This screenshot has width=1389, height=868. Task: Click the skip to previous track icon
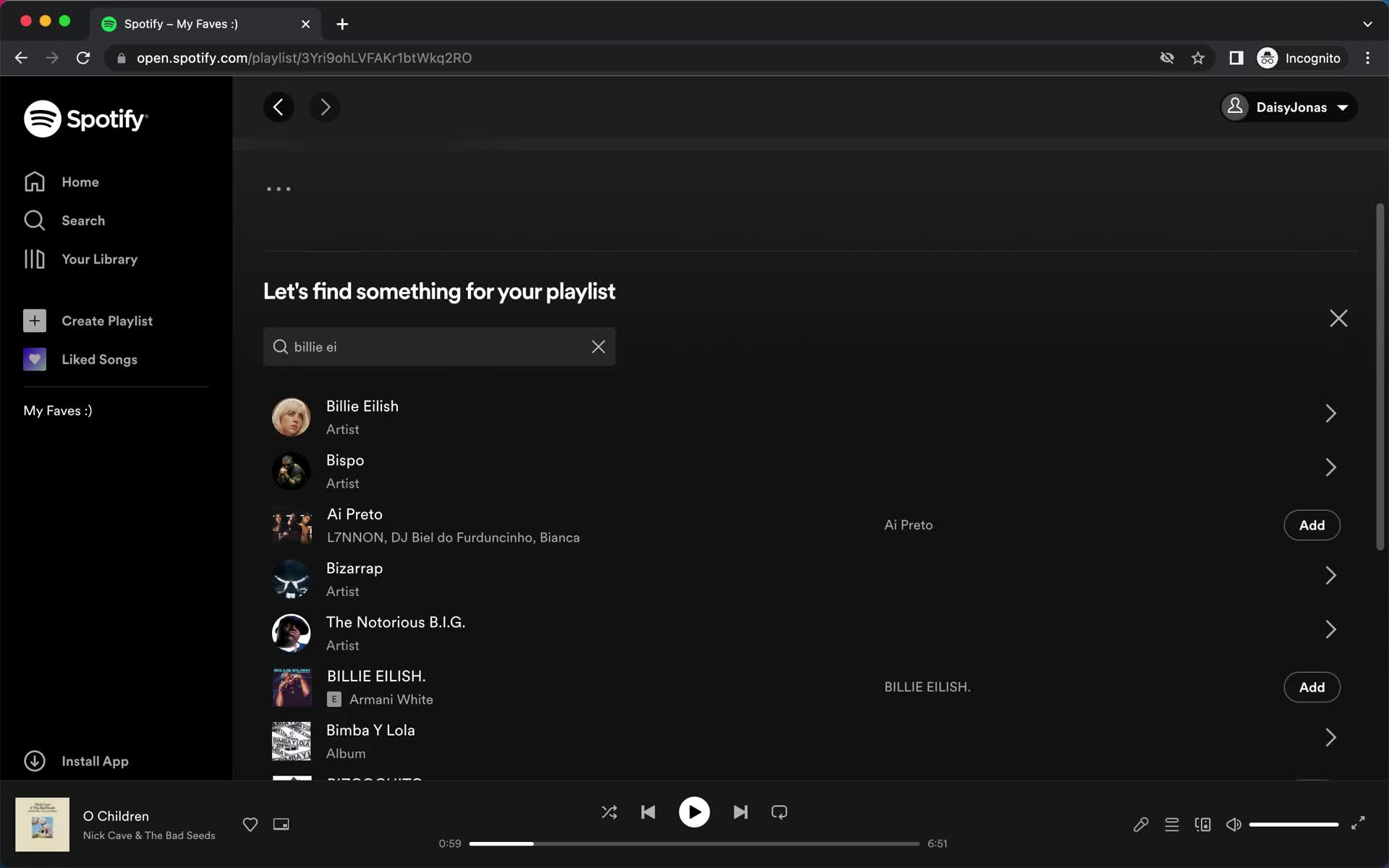tap(648, 812)
